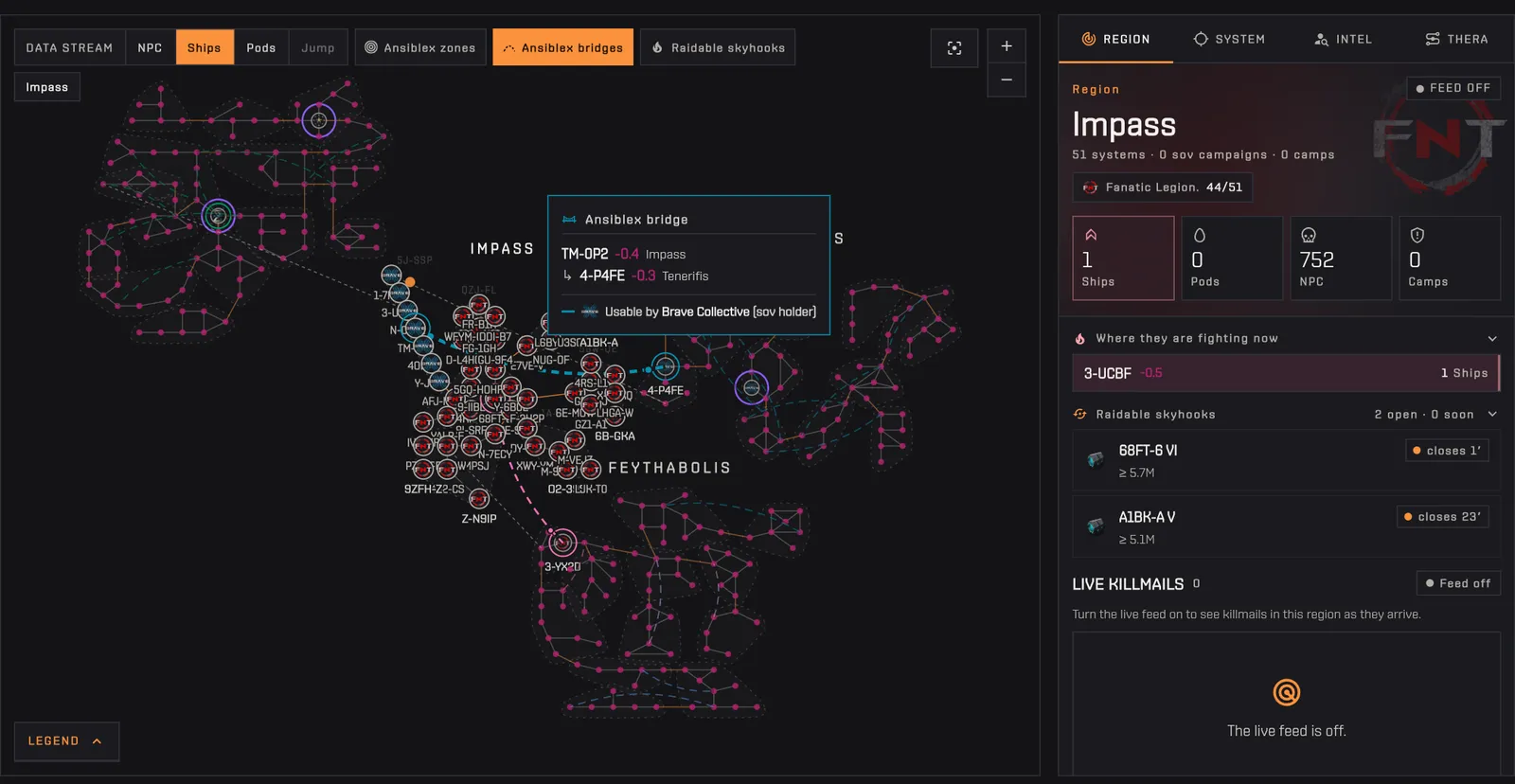Click the Z-N9IP system label on map

click(479, 519)
